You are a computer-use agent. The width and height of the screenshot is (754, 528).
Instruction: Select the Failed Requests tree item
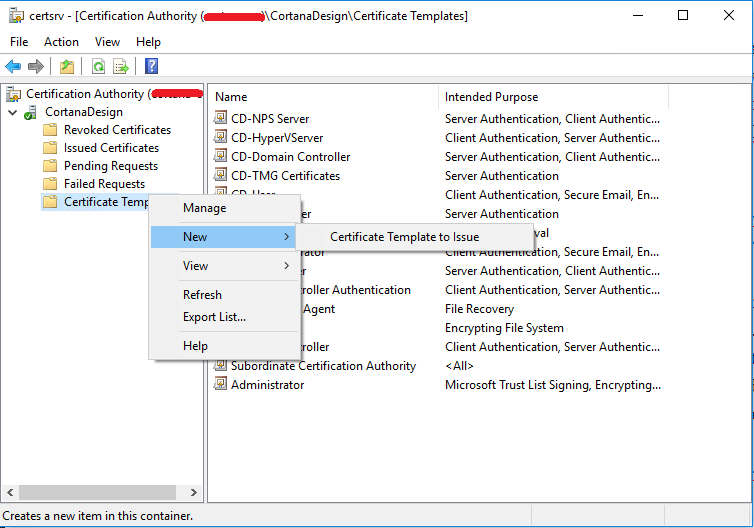tap(104, 184)
